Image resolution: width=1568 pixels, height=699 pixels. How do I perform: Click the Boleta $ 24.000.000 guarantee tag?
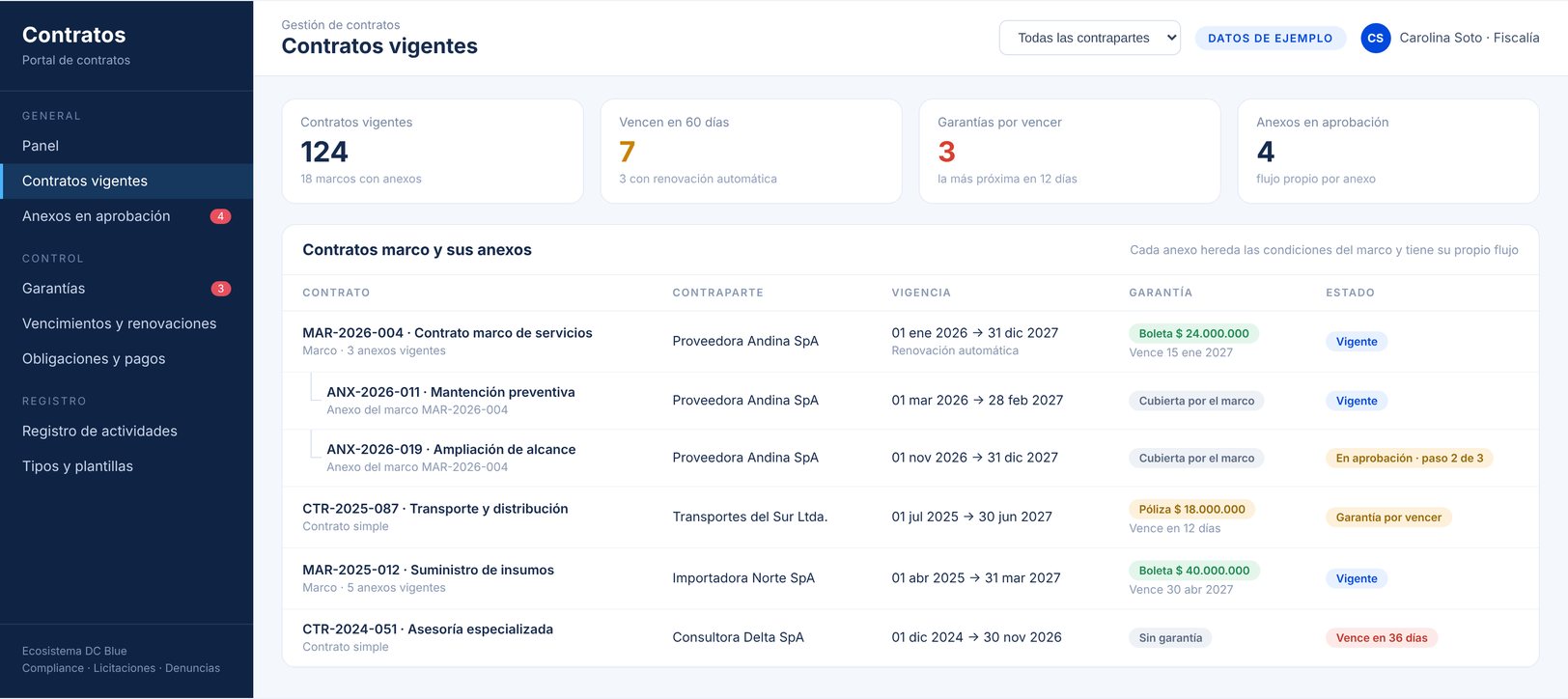click(1193, 333)
